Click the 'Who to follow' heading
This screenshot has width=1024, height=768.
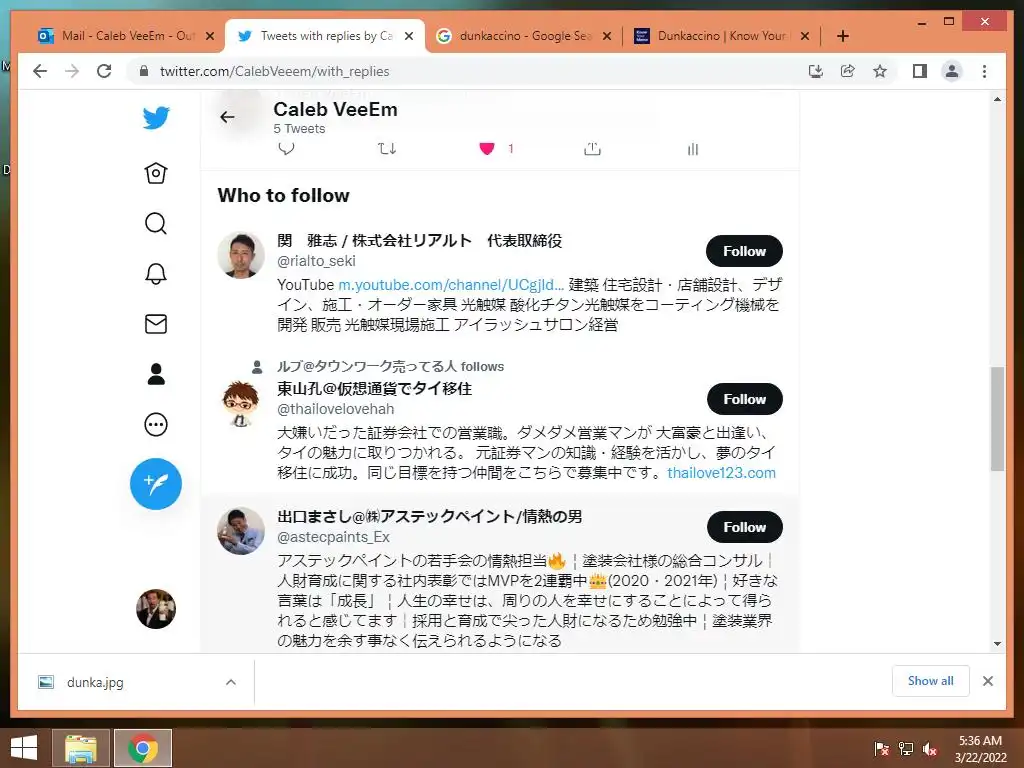click(x=283, y=195)
